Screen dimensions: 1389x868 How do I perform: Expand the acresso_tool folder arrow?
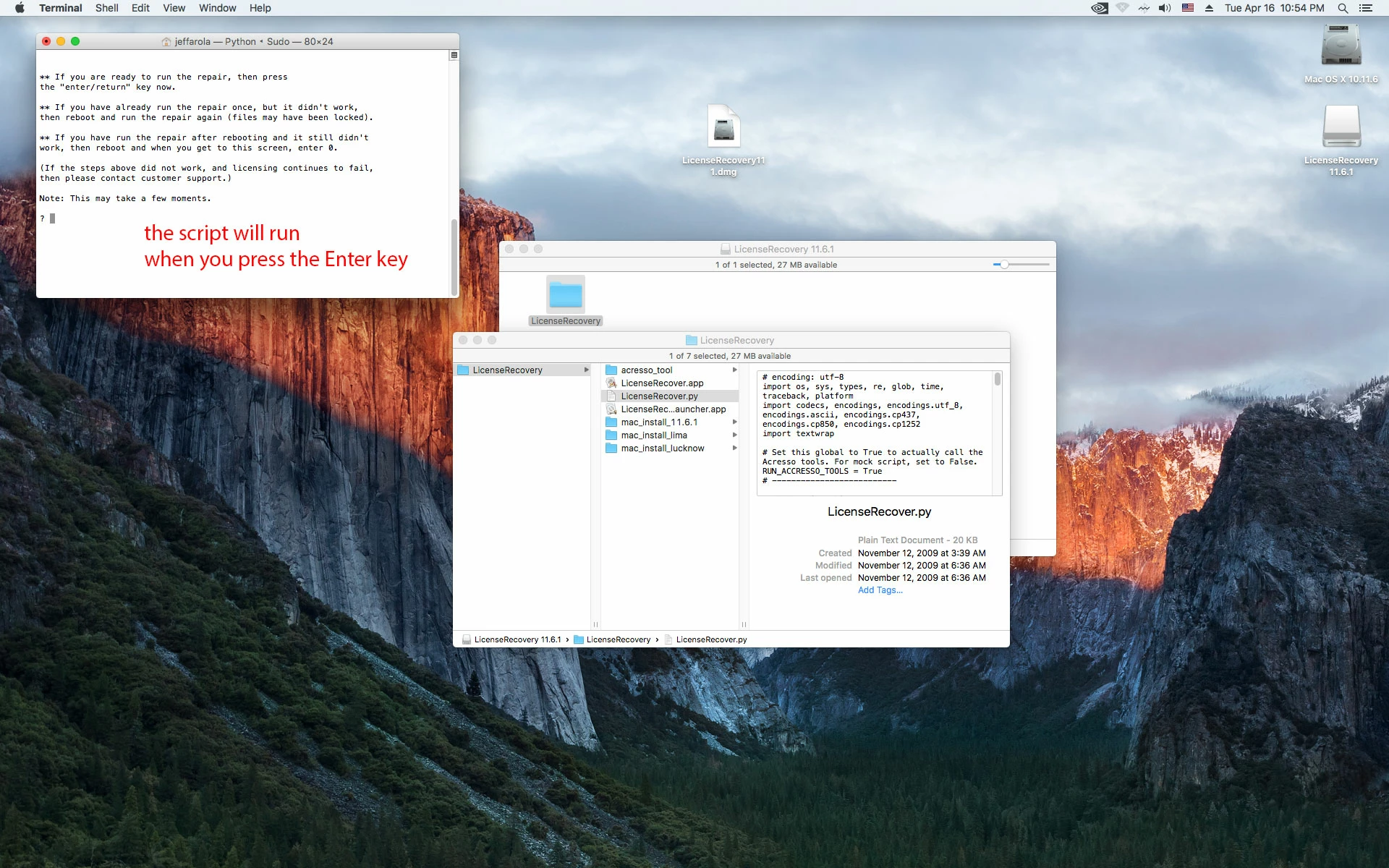coord(734,370)
